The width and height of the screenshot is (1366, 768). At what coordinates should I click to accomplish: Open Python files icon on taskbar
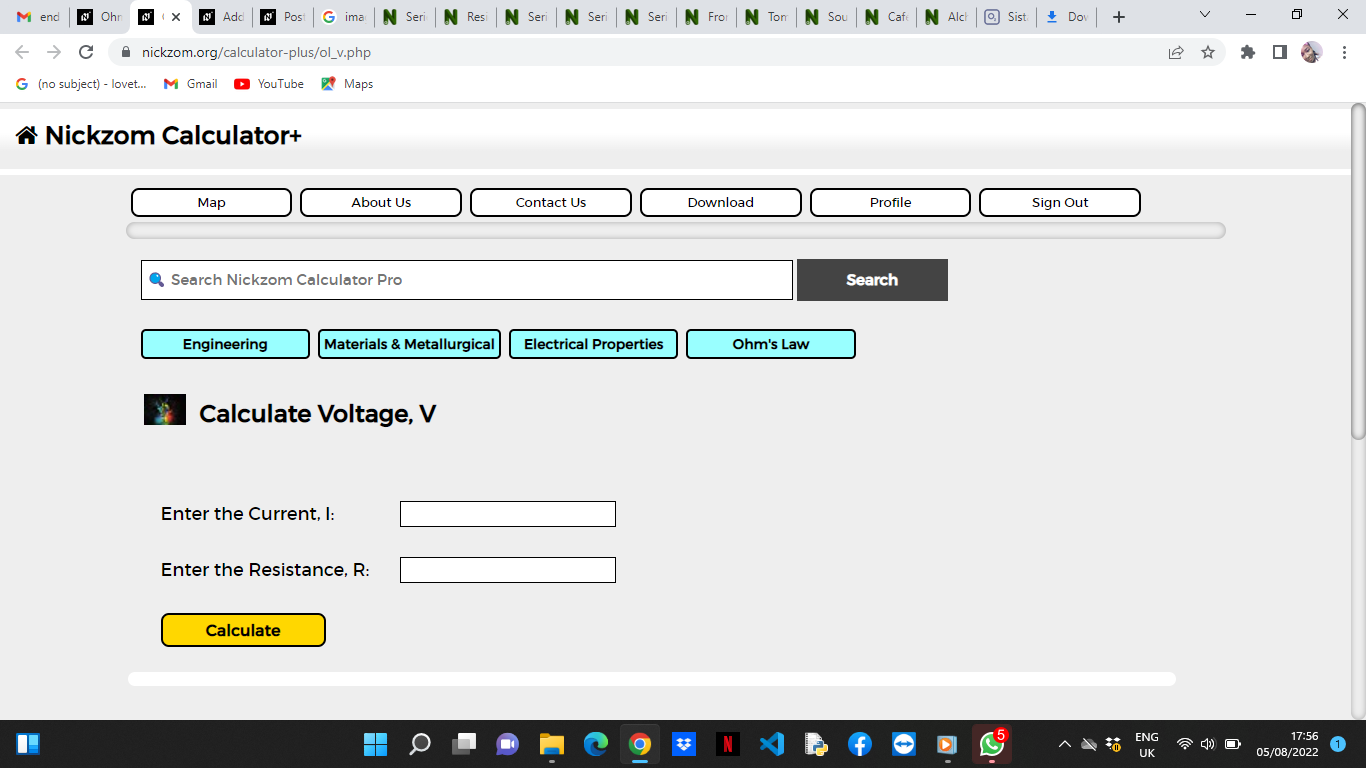point(816,744)
